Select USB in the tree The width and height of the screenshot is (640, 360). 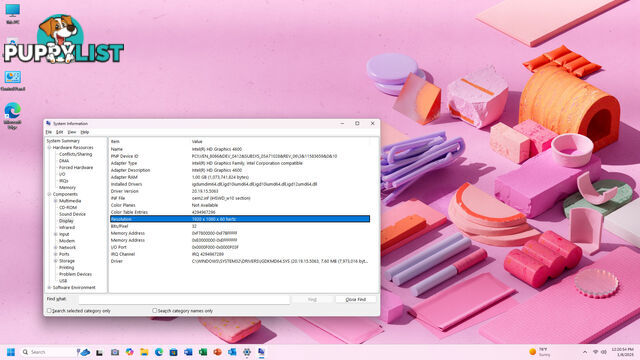[63, 281]
